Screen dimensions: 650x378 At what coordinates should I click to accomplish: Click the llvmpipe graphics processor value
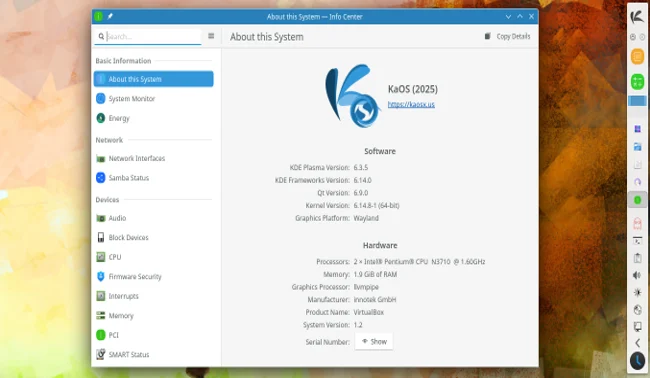[x=366, y=287]
